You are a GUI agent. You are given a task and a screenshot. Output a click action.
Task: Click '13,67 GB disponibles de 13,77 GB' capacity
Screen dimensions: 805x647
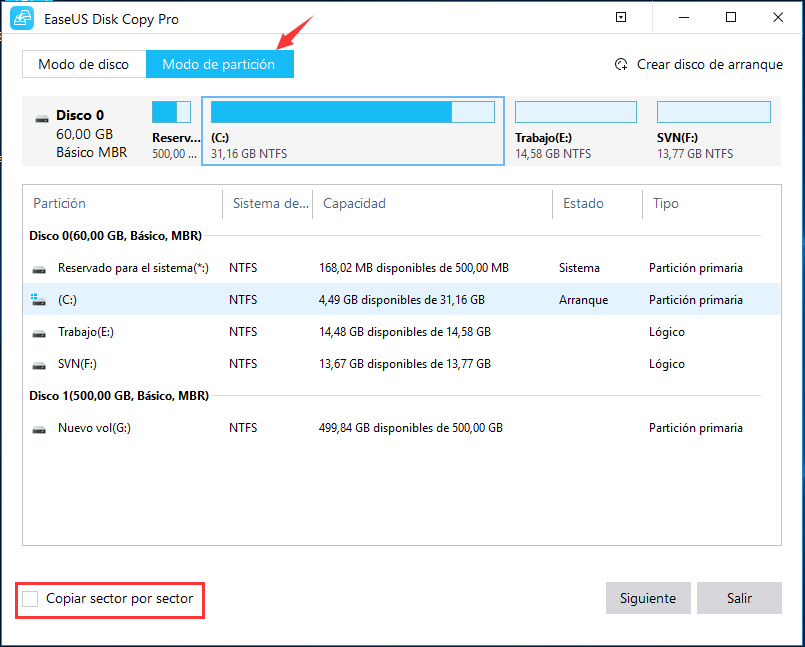pyautogui.click(x=405, y=364)
